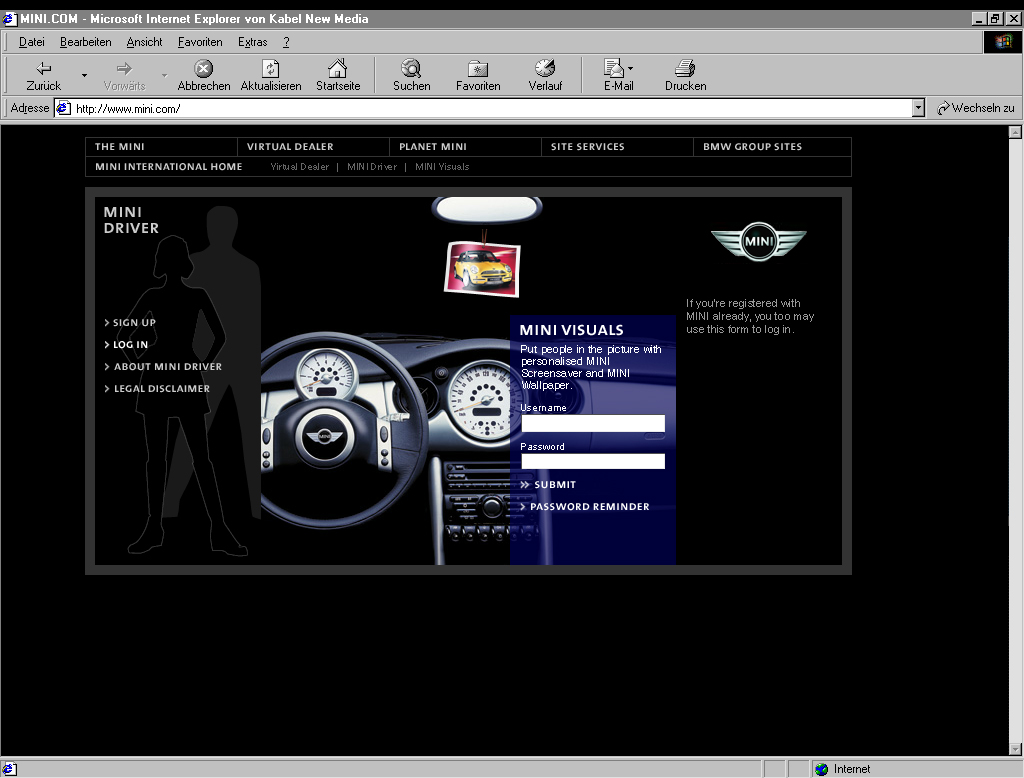Open the Verlauf history icon

[x=545, y=69]
